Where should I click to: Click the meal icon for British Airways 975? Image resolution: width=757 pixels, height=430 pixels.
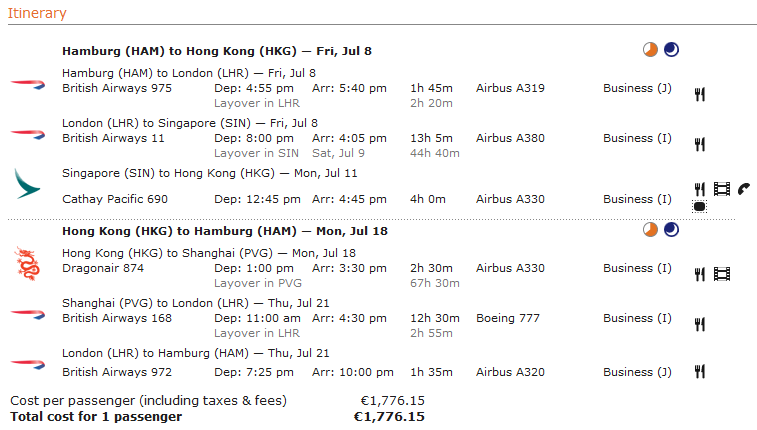(700, 94)
